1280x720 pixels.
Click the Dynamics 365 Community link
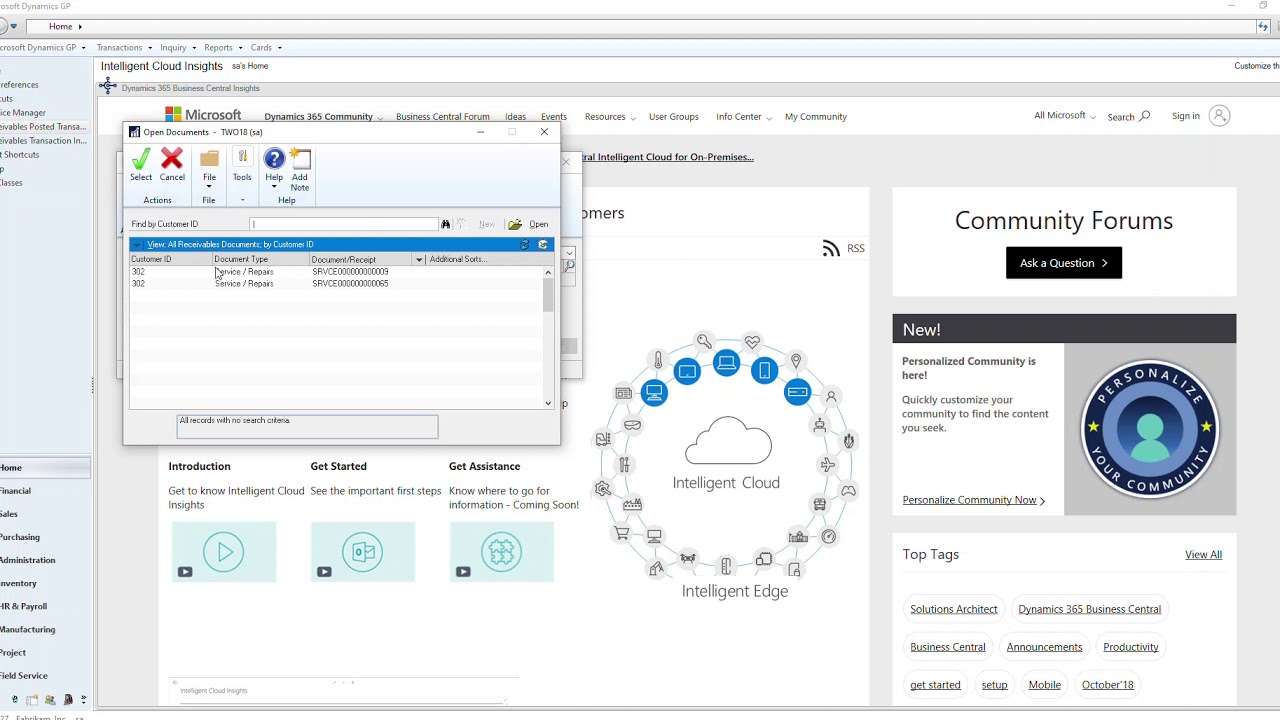tap(318, 117)
